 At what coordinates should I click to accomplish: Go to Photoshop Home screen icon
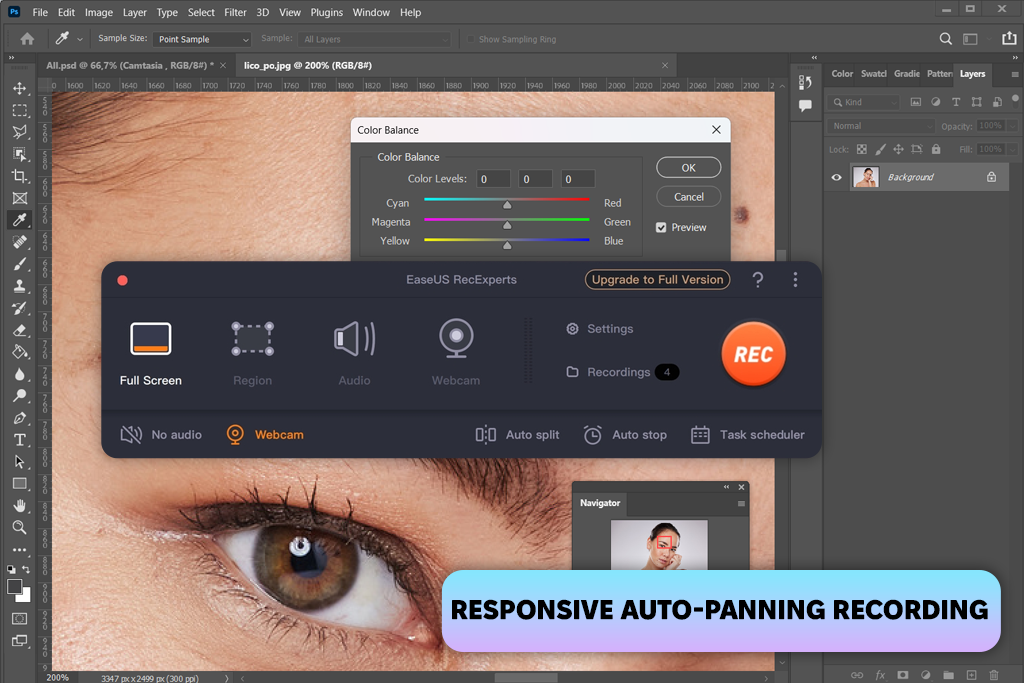27,39
